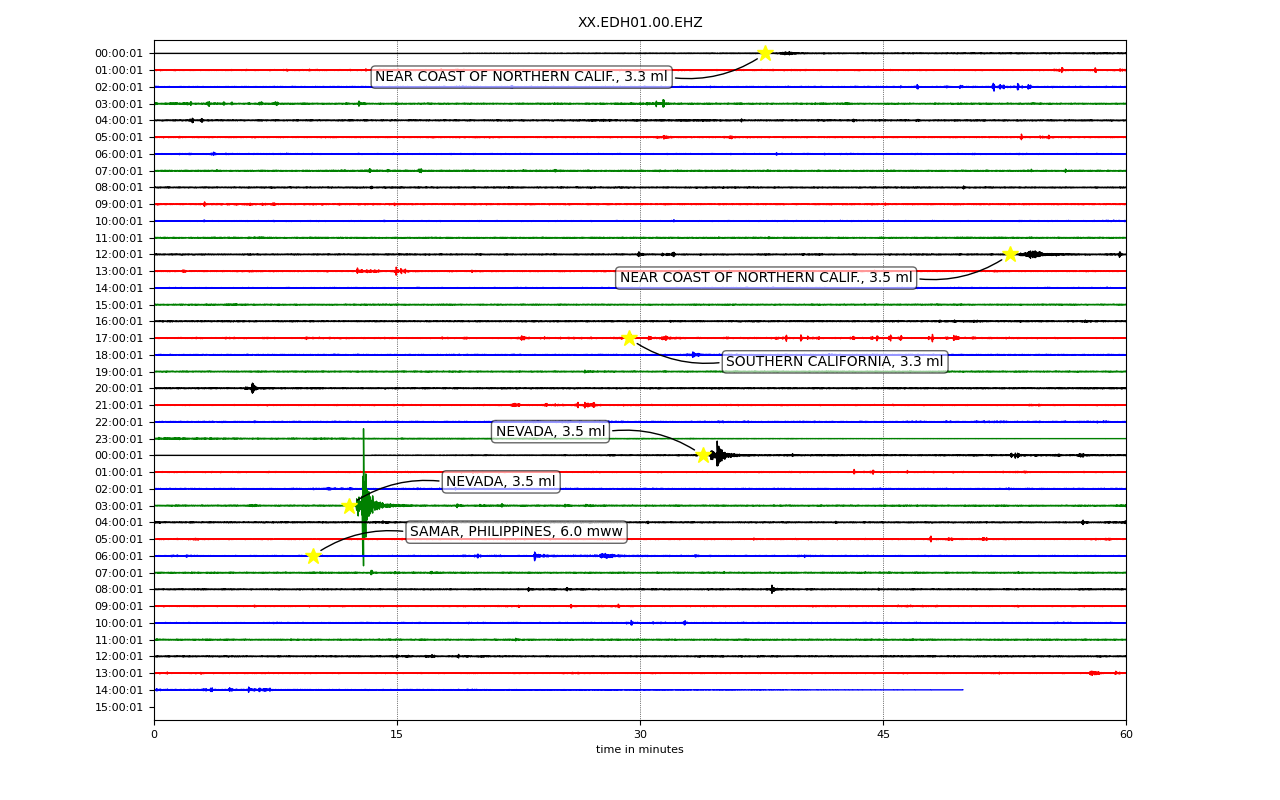Select the star marker for Northern Calif. 3.5 ml

(x=1010, y=254)
